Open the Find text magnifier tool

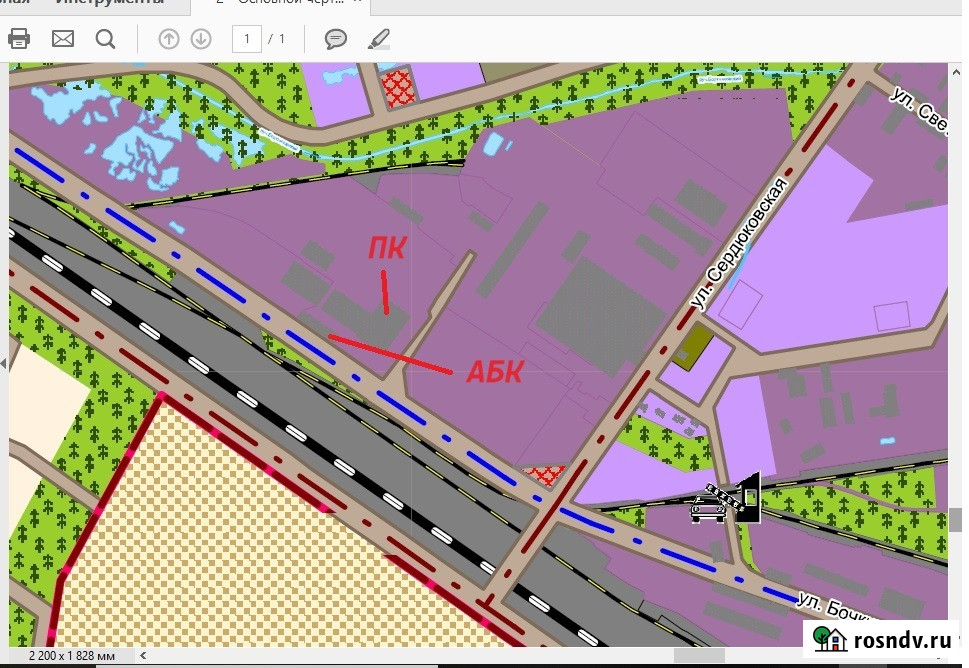(106, 40)
